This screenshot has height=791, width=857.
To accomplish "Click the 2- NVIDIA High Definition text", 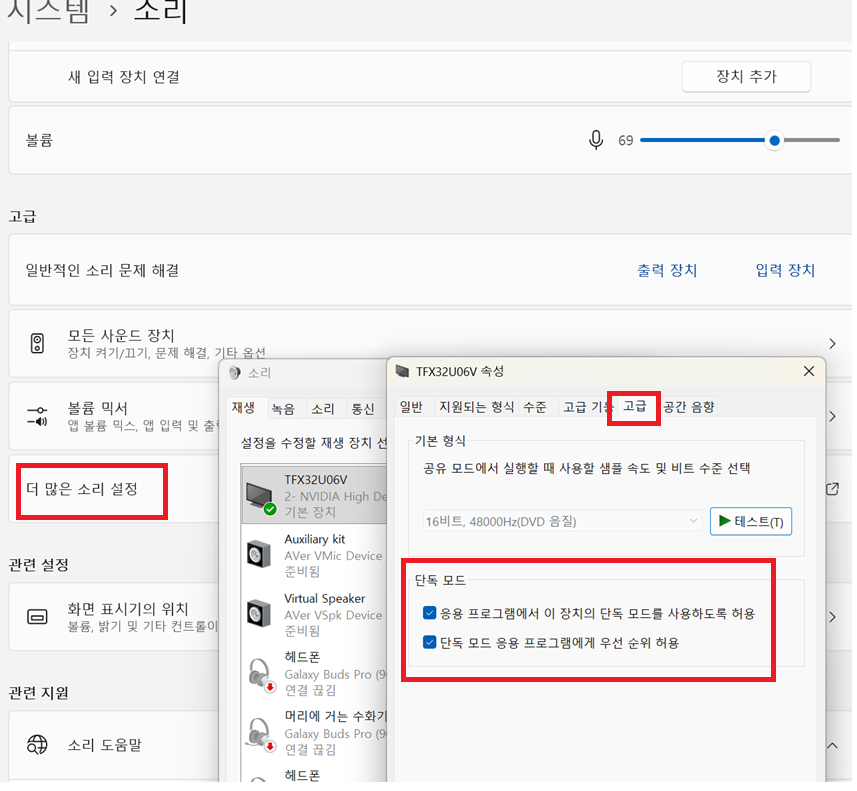I will click(337, 499).
